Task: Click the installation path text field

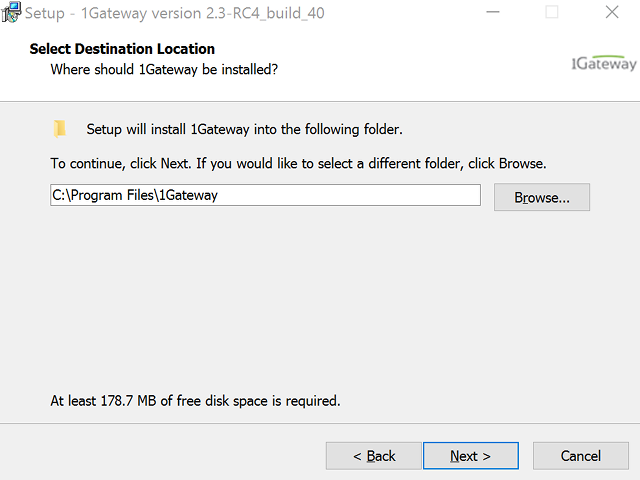Action: tap(265, 196)
